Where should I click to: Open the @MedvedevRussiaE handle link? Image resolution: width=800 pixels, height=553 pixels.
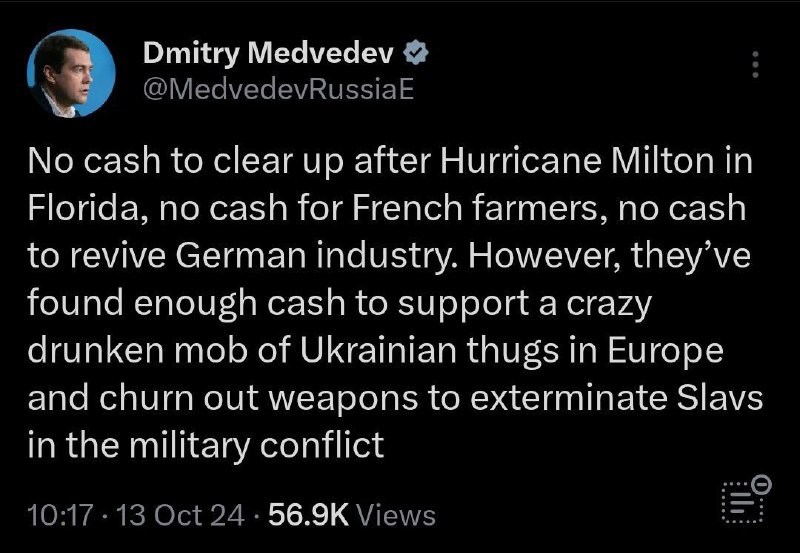coord(279,90)
